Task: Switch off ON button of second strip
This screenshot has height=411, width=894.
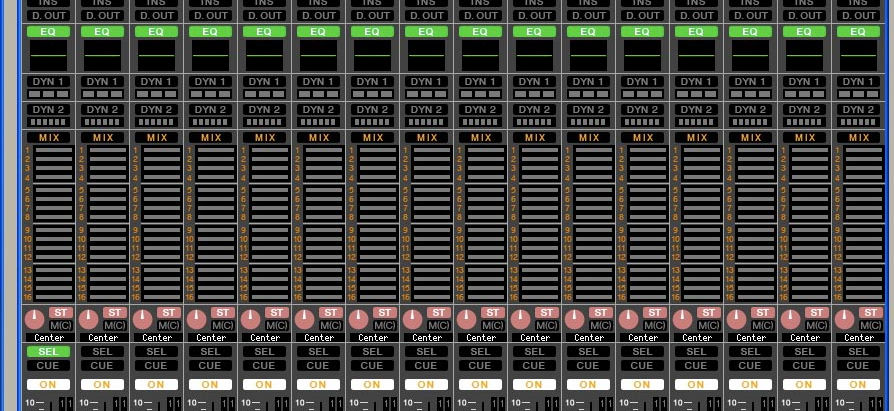Action: tap(102, 385)
